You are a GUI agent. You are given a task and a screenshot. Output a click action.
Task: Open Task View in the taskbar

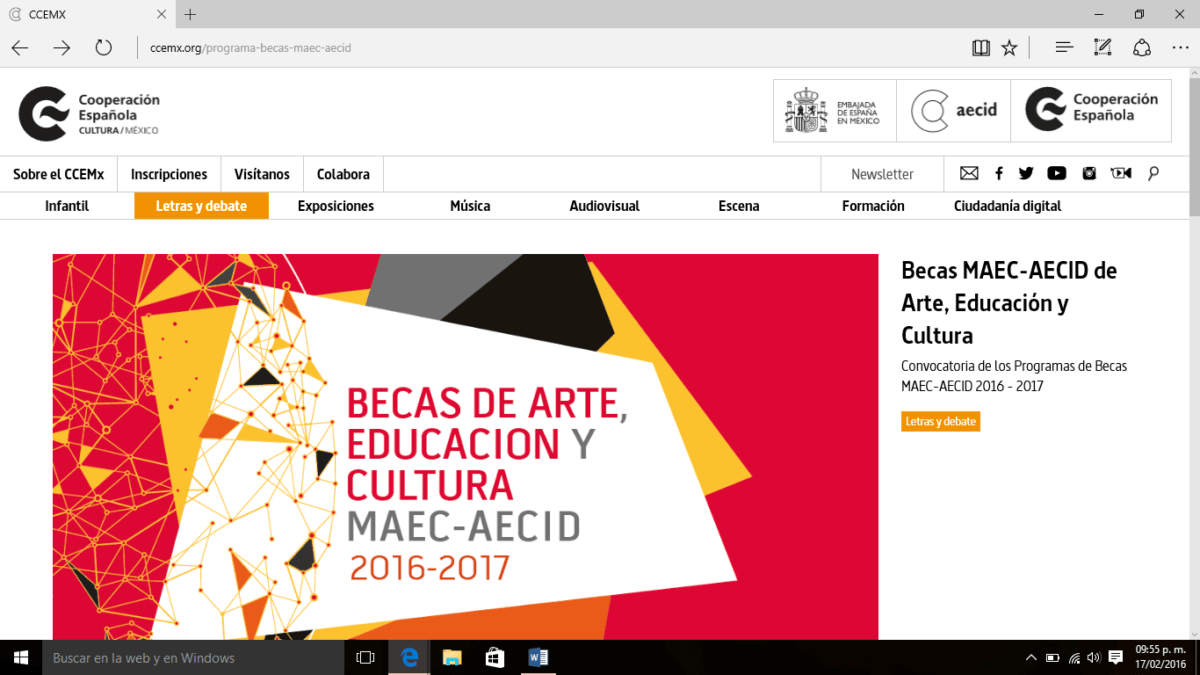click(365, 657)
